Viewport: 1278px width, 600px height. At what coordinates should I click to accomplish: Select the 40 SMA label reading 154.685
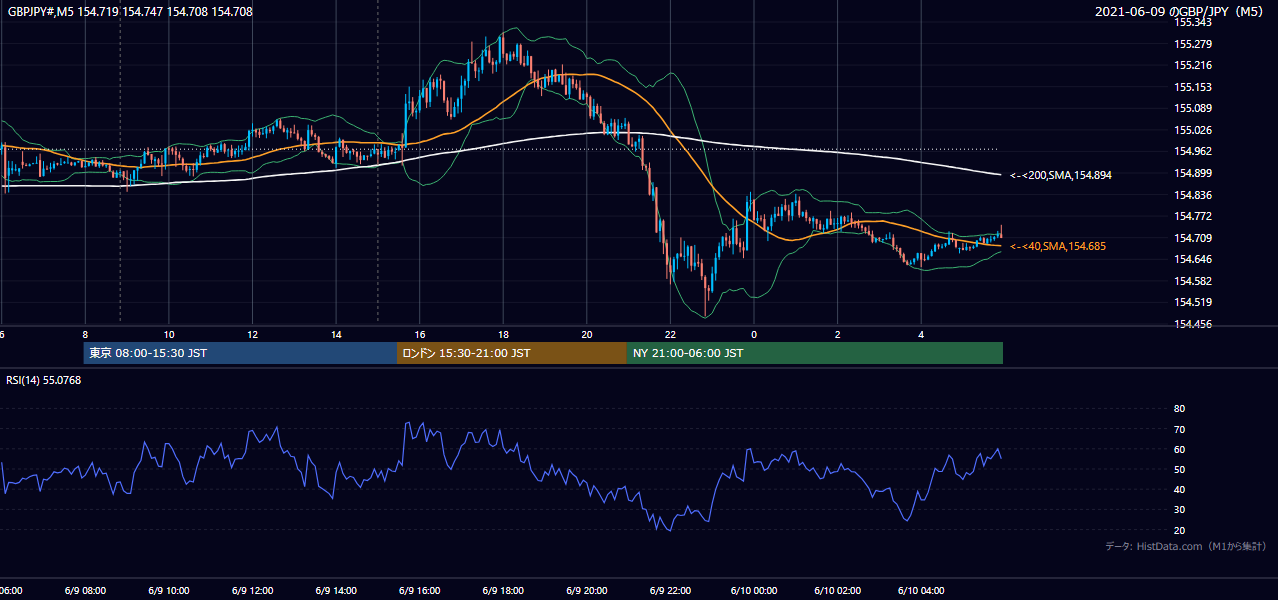point(1058,246)
